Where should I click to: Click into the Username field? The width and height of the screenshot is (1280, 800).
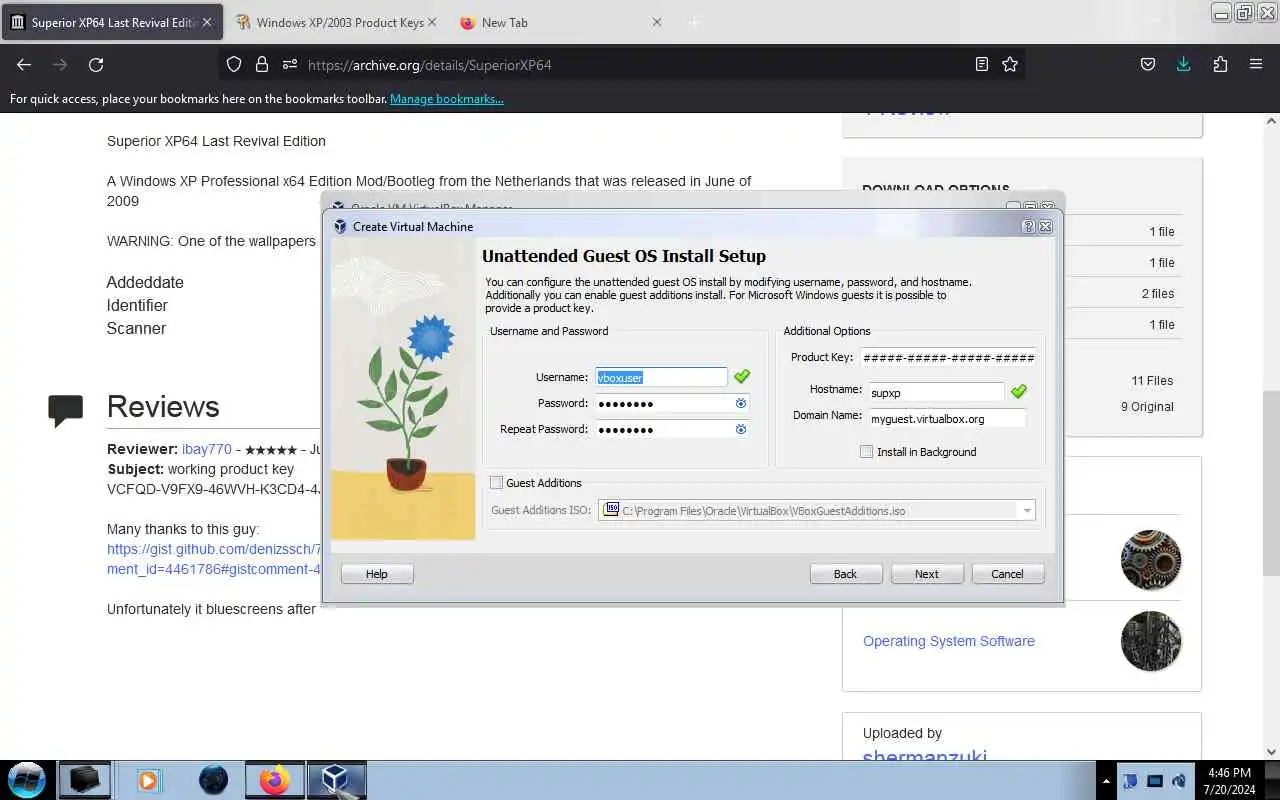pos(662,377)
